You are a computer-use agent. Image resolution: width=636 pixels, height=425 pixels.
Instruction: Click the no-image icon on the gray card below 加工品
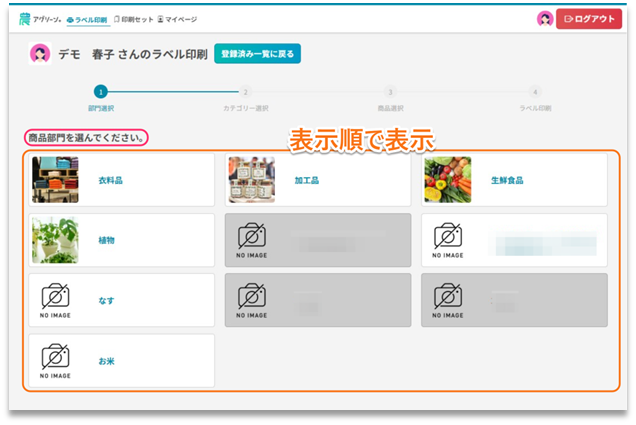point(251,239)
